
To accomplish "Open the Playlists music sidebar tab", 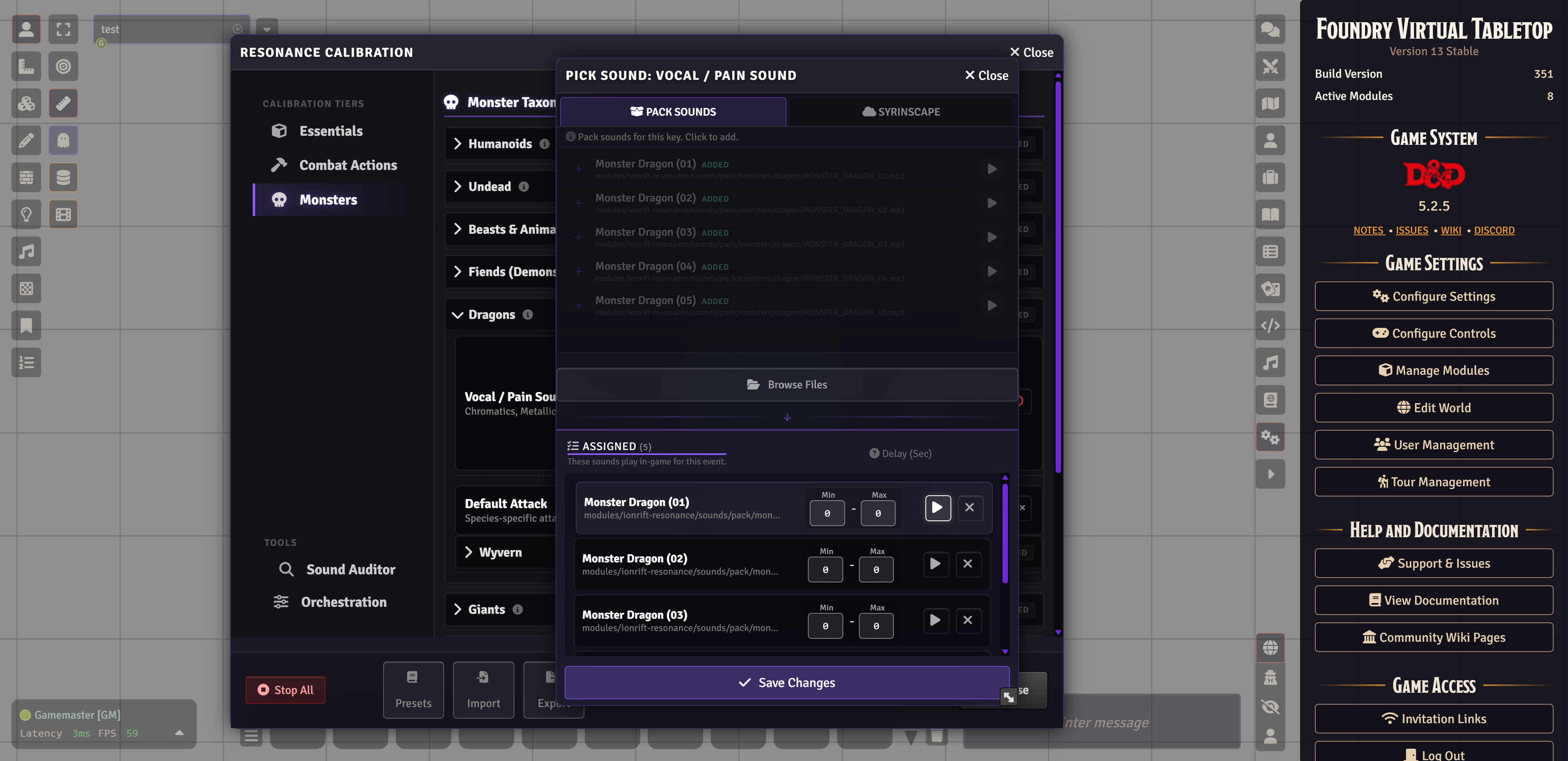I will point(1270,363).
